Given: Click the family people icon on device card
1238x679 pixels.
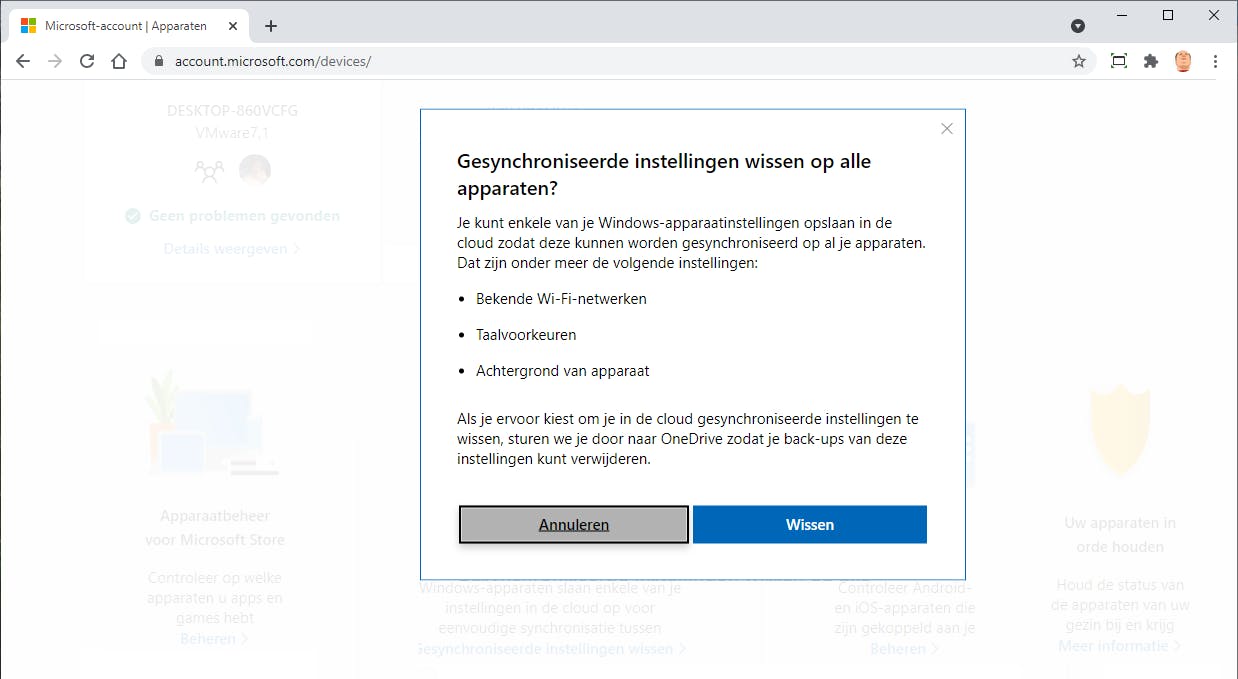Looking at the screenshot, I should coord(209,171).
